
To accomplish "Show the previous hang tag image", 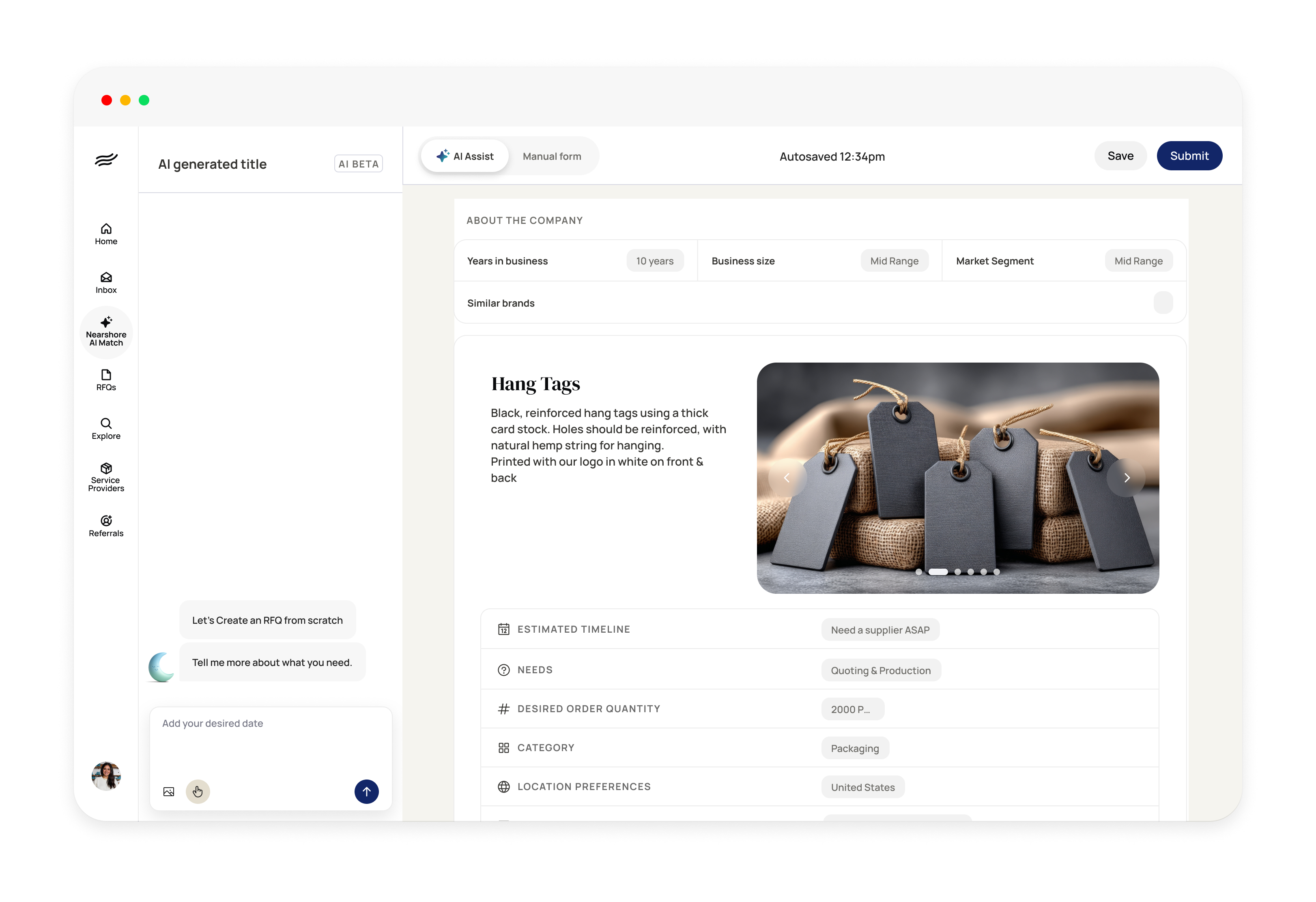I will [787, 478].
